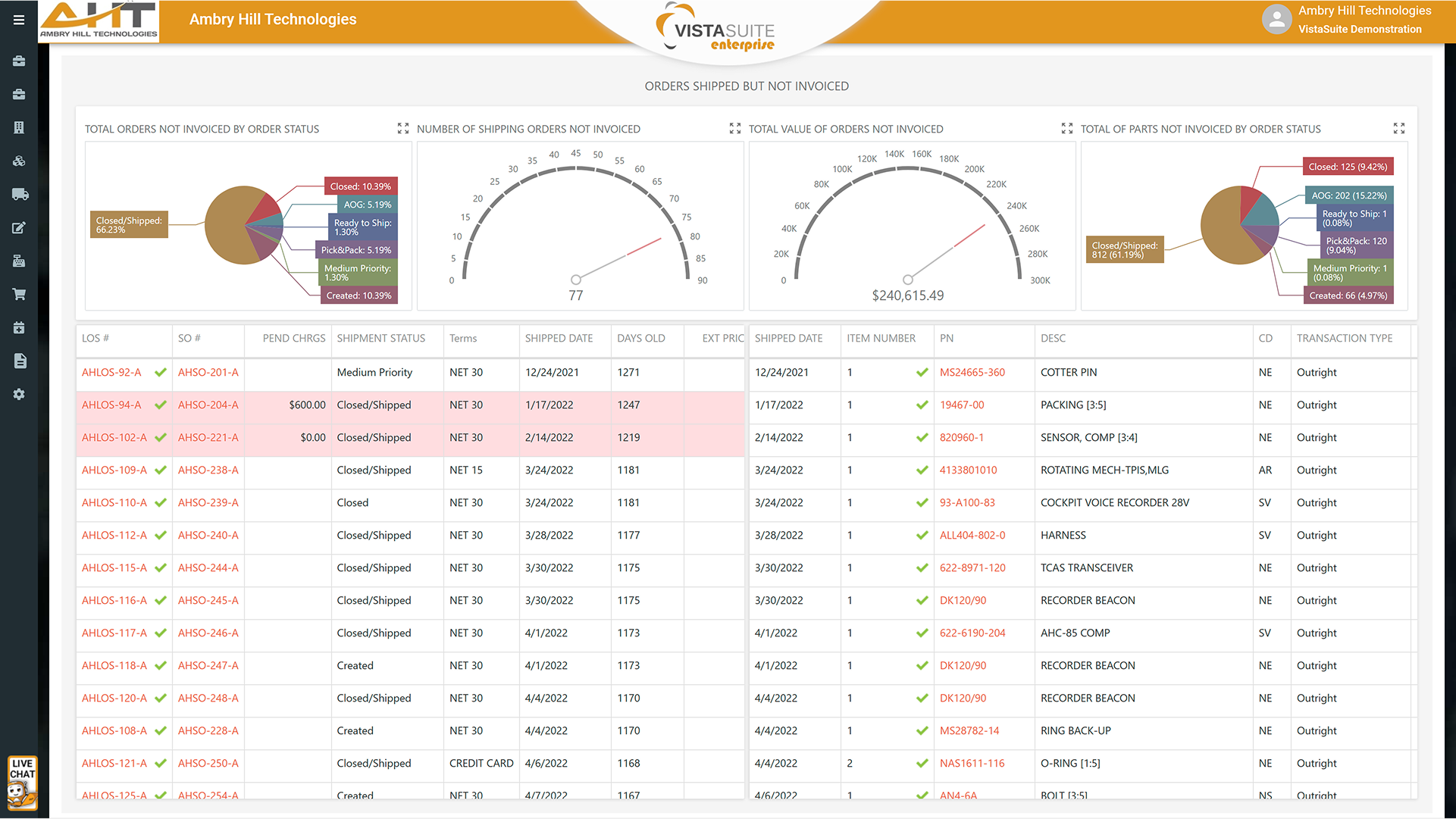Toggle the checkmark in the MS24665-360 row
1456x819 pixels.
point(922,372)
